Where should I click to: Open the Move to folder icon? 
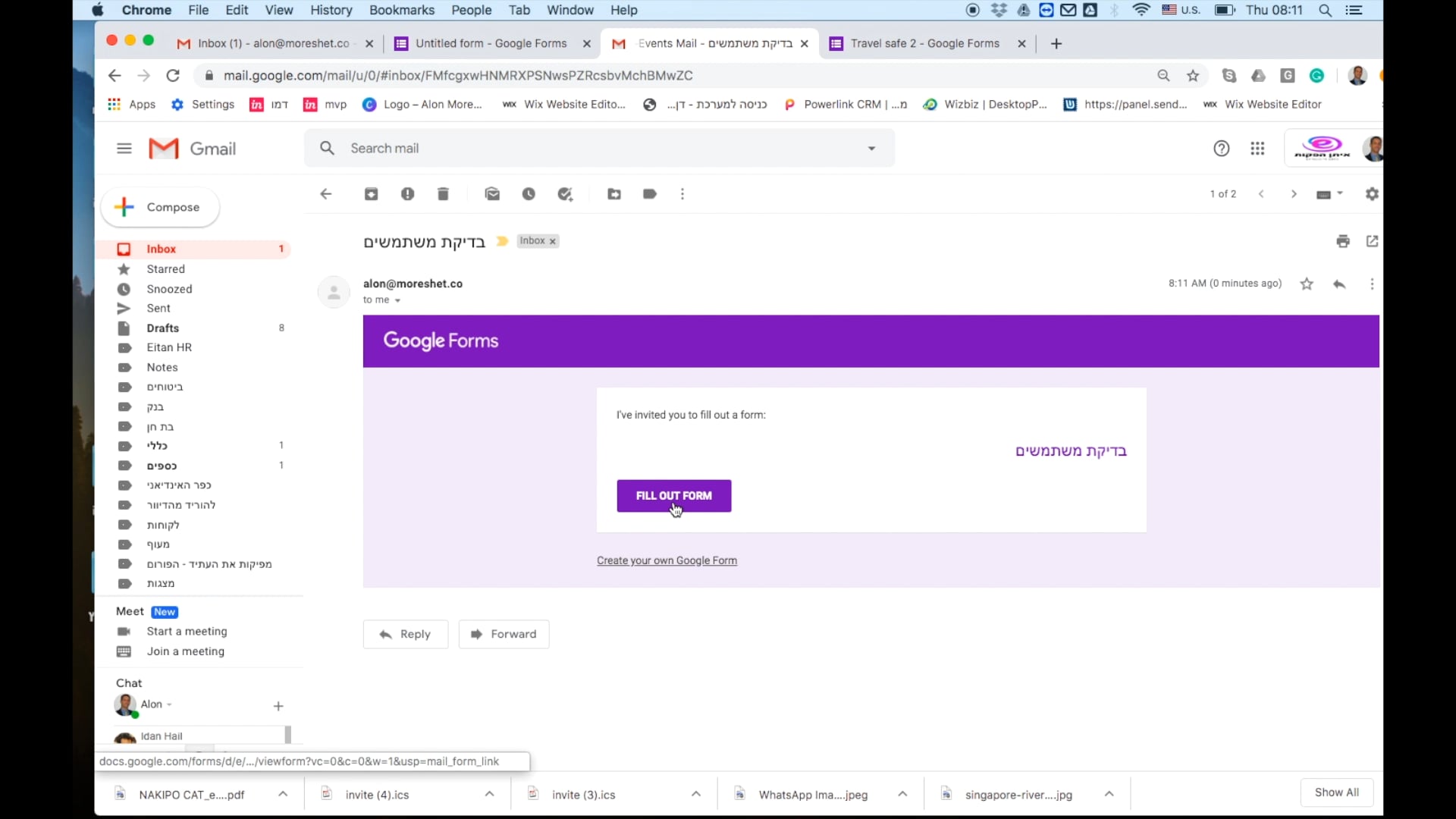pos(614,194)
